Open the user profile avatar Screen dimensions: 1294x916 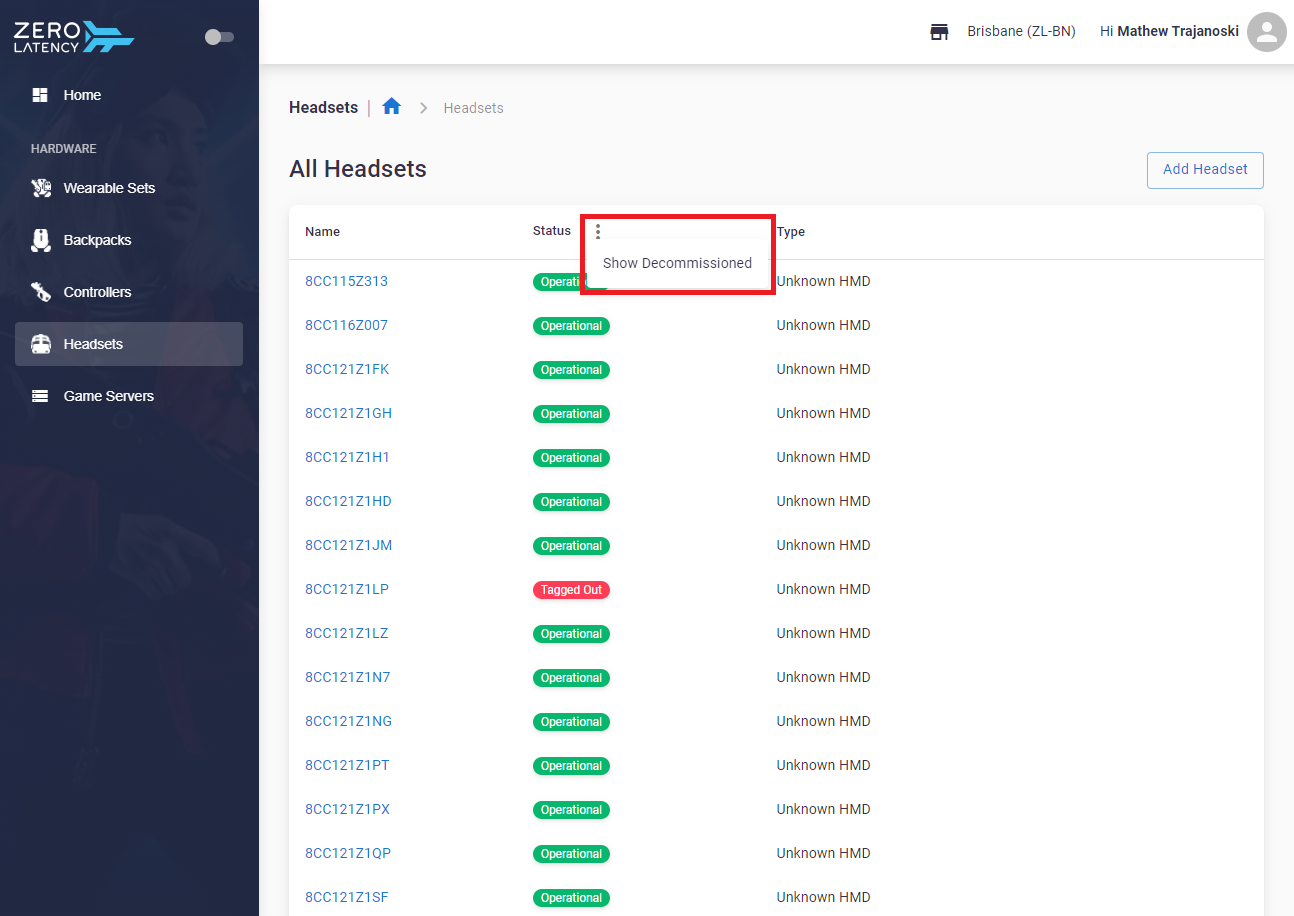tap(1267, 32)
